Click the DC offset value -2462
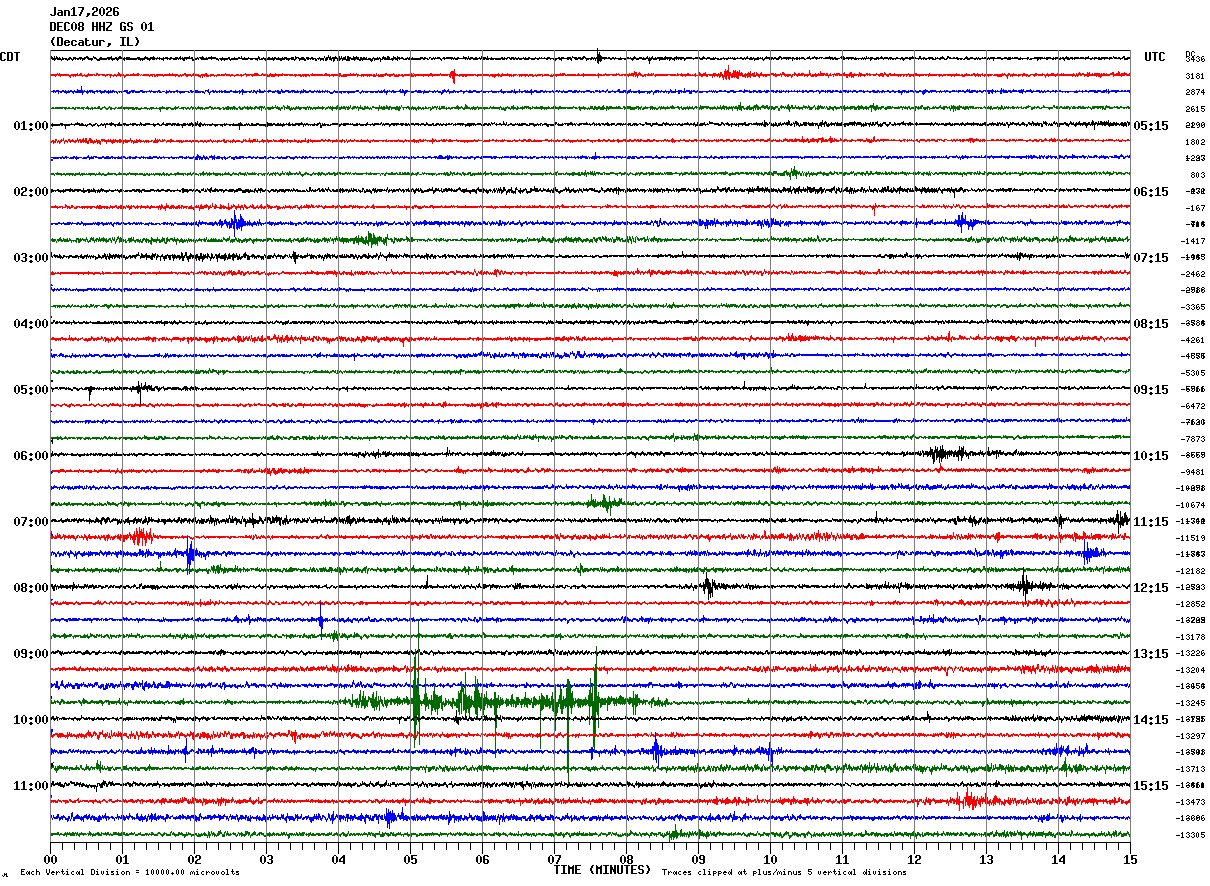1210x886 pixels. pos(1193,274)
